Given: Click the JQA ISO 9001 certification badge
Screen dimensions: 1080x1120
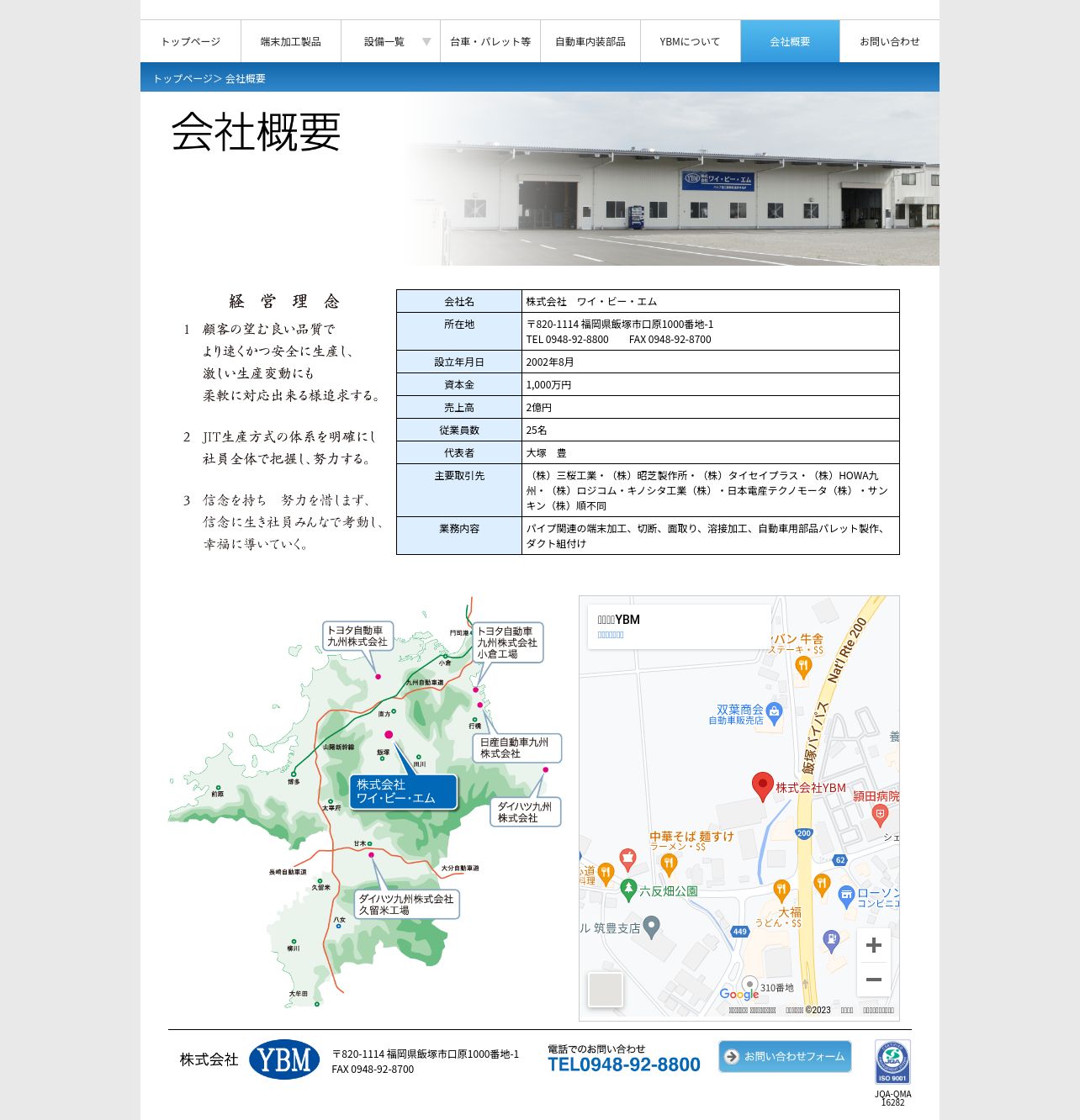Looking at the screenshot, I should click(892, 1062).
